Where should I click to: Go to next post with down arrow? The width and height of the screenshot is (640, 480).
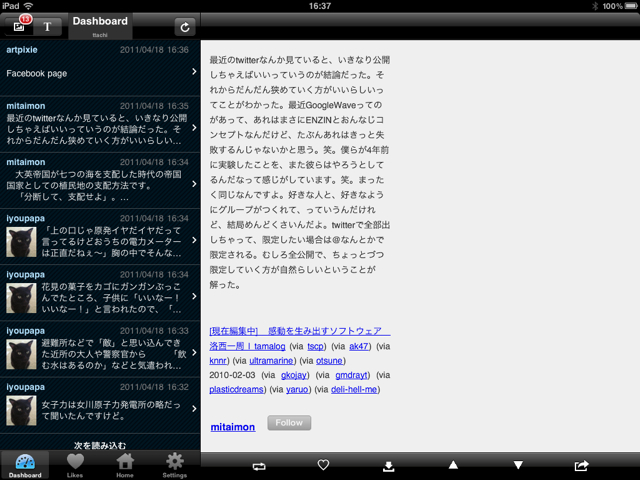point(517,465)
